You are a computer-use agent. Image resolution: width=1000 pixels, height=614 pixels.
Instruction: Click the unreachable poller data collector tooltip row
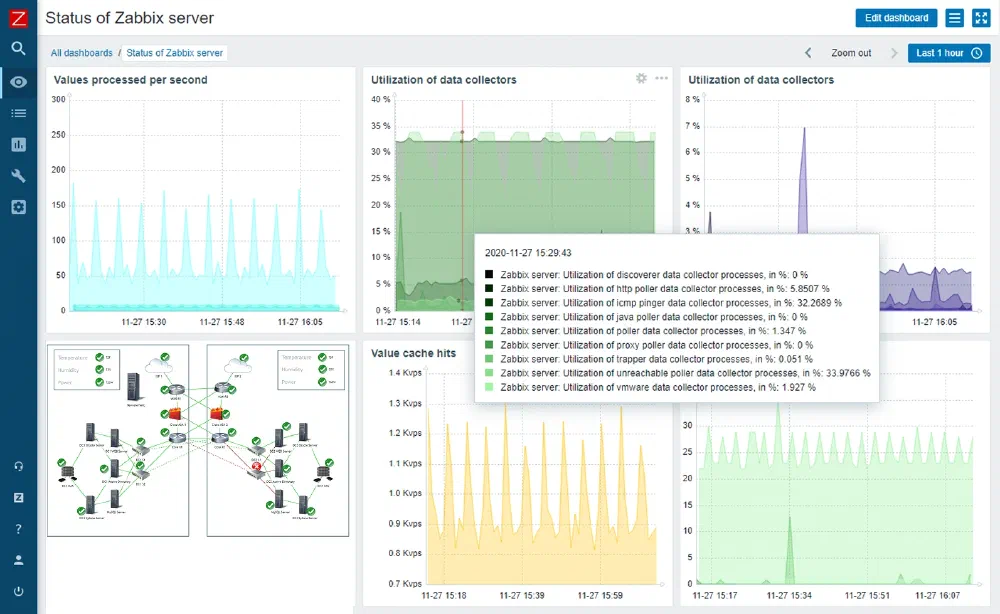tap(677, 373)
